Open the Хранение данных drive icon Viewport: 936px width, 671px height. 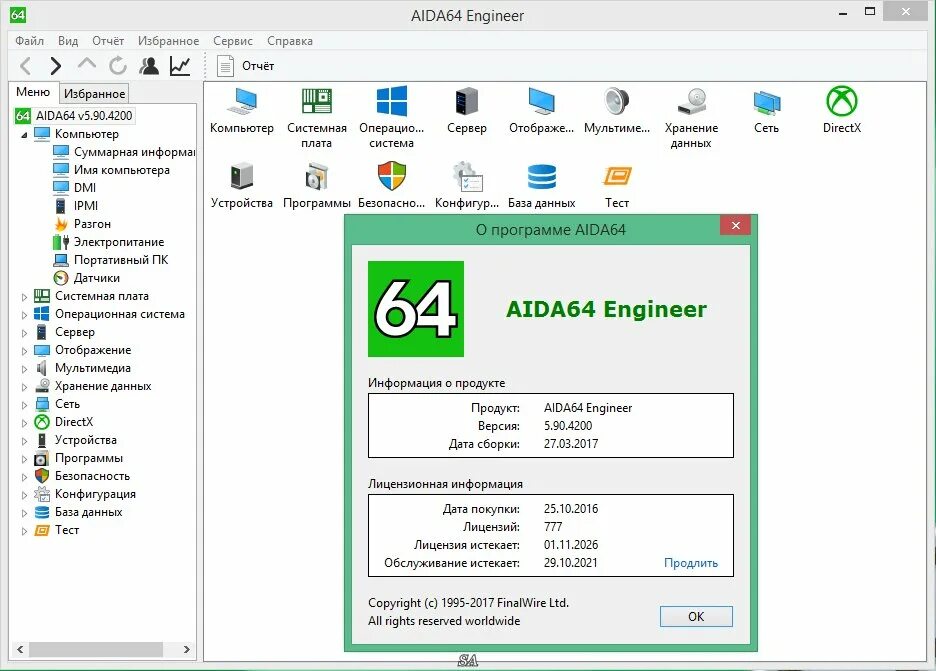(x=691, y=101)
